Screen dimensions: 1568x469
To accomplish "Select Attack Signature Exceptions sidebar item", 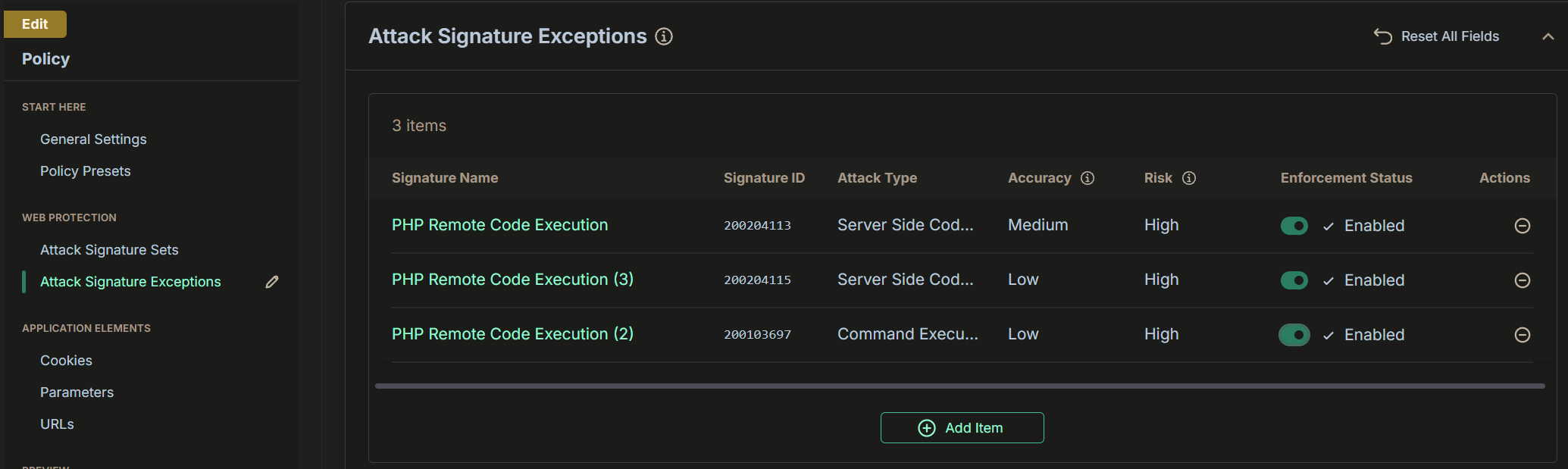I will 130,282.
